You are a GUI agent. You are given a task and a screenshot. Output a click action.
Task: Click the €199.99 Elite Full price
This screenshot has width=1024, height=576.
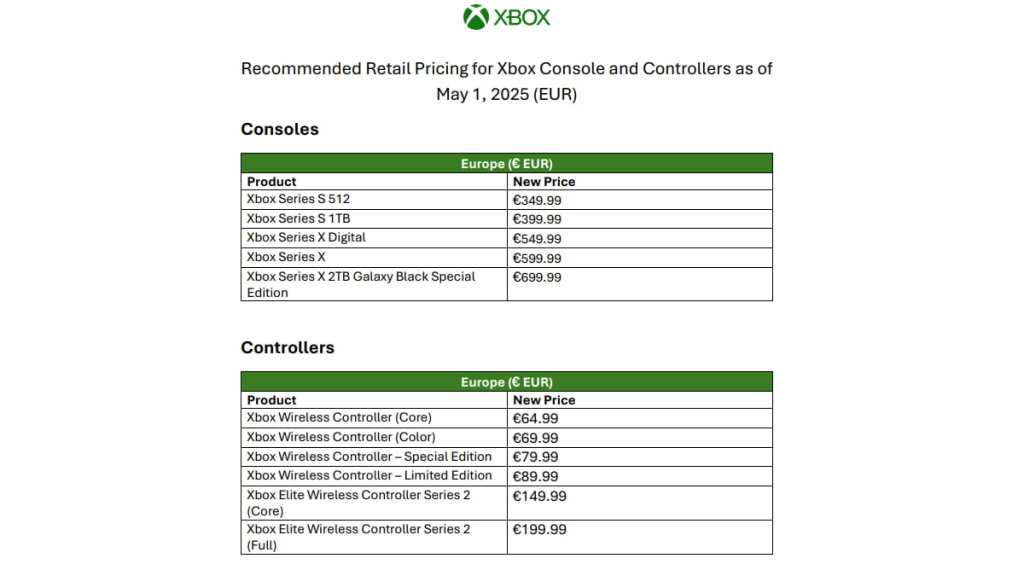539,530
